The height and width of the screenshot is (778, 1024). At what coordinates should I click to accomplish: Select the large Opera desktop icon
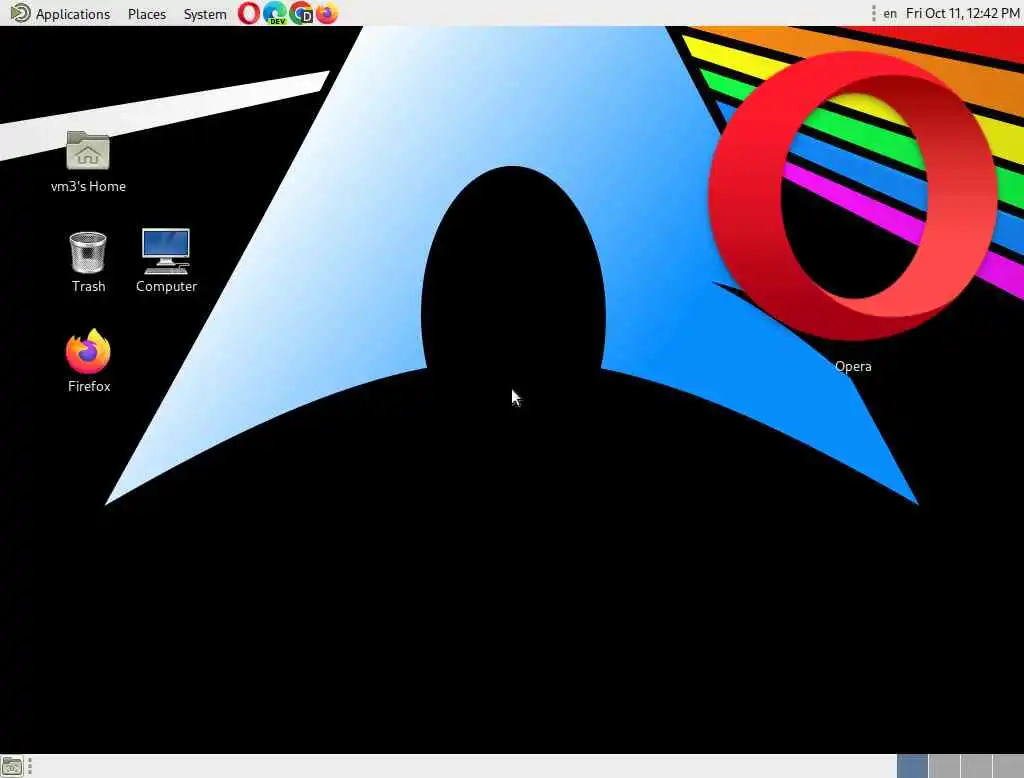point(853,196)
